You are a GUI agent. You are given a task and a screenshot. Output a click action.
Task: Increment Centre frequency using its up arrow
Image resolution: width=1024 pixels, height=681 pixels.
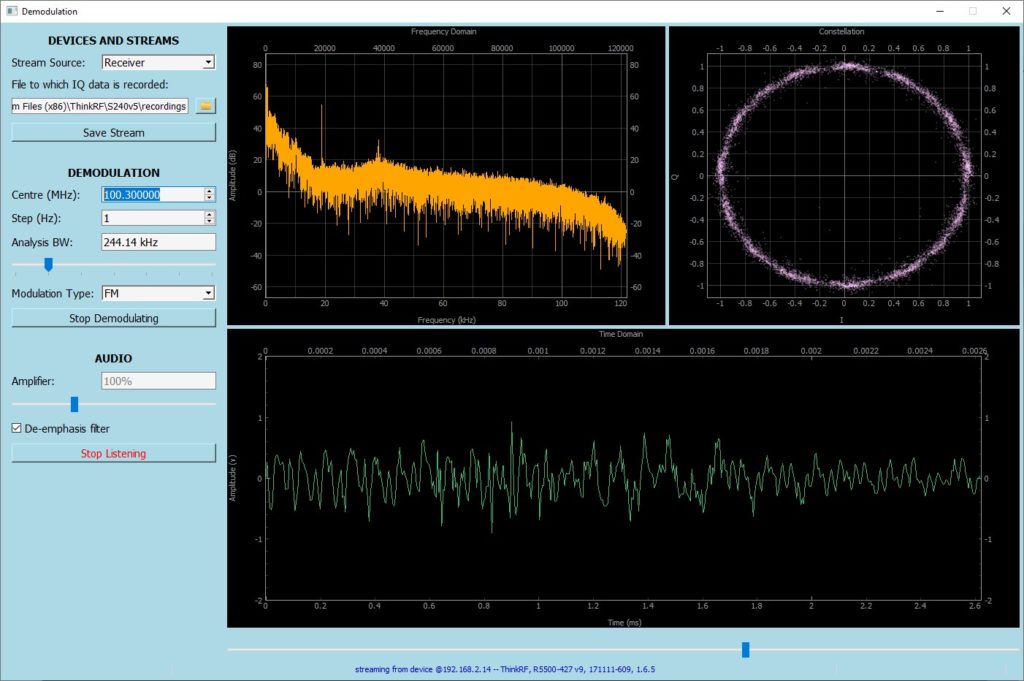[x=210, y=189]
